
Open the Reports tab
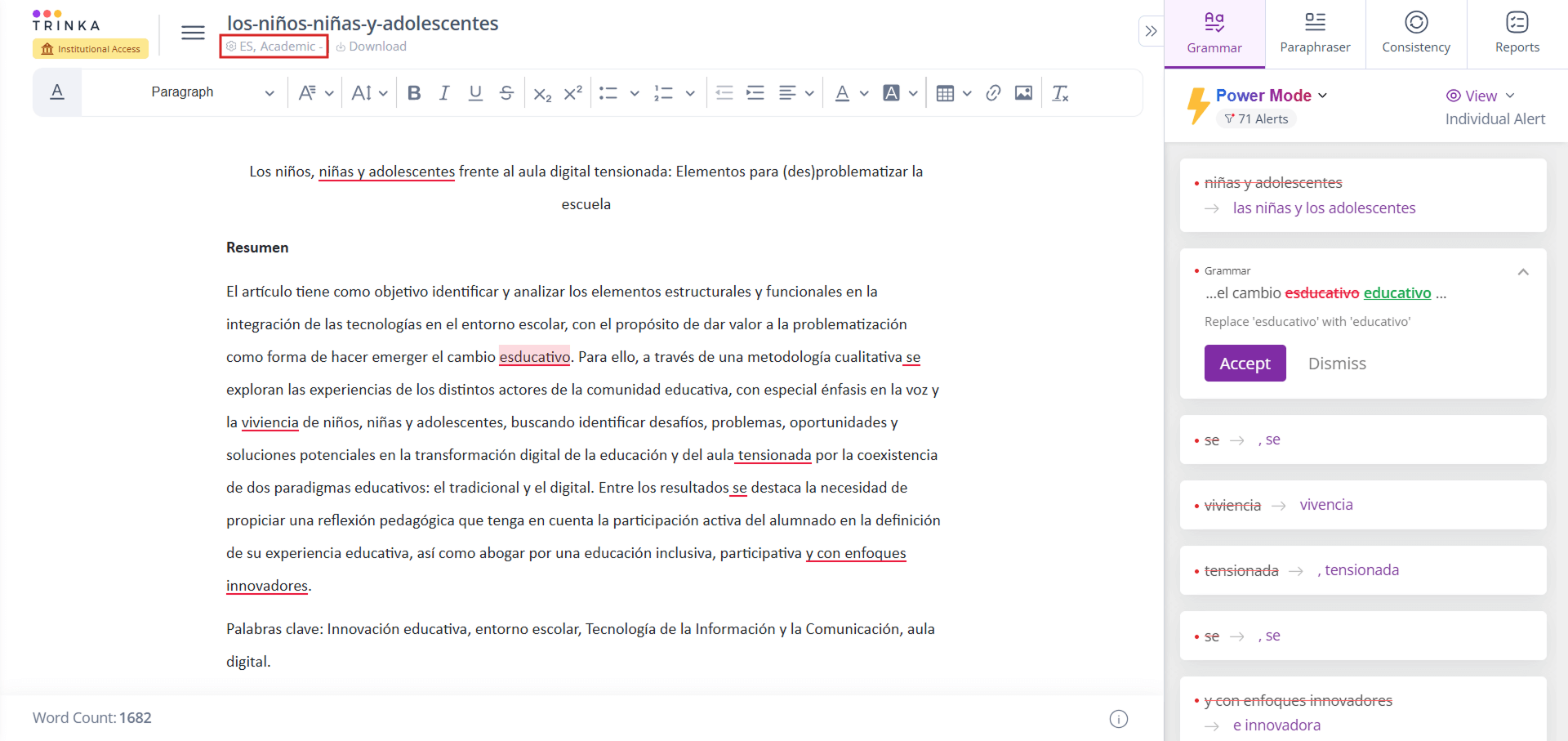[x=1517, y=33]
